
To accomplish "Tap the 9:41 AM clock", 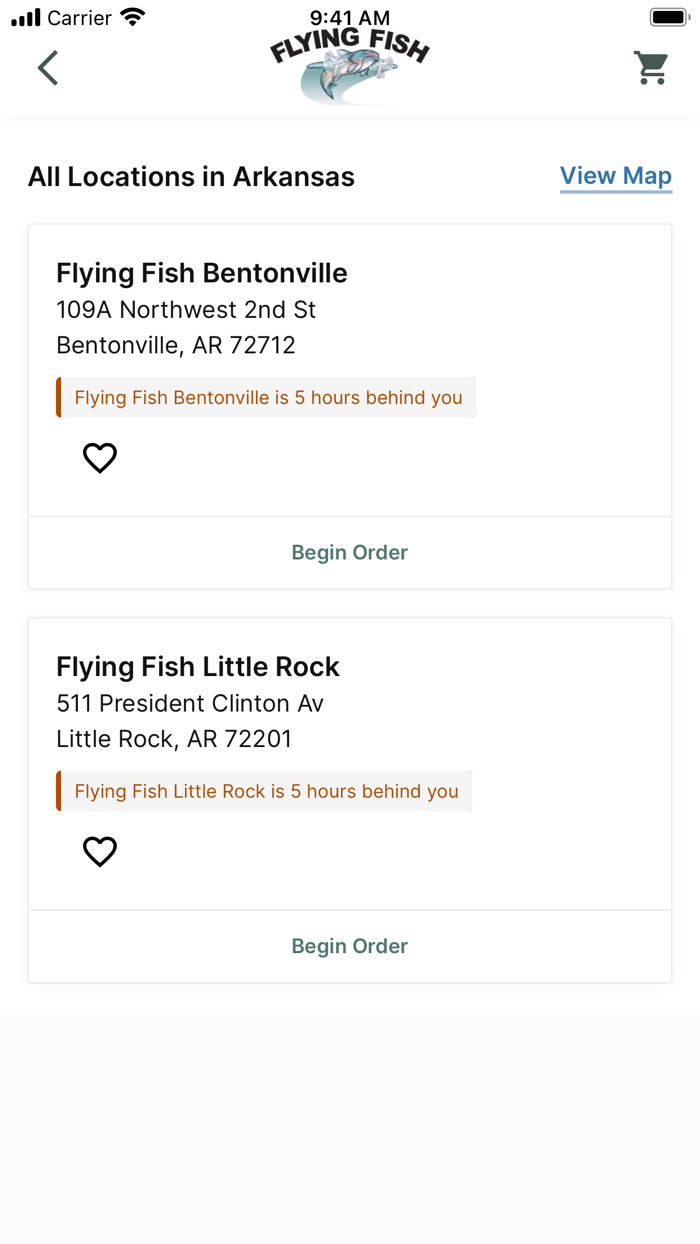I will 349,16.
